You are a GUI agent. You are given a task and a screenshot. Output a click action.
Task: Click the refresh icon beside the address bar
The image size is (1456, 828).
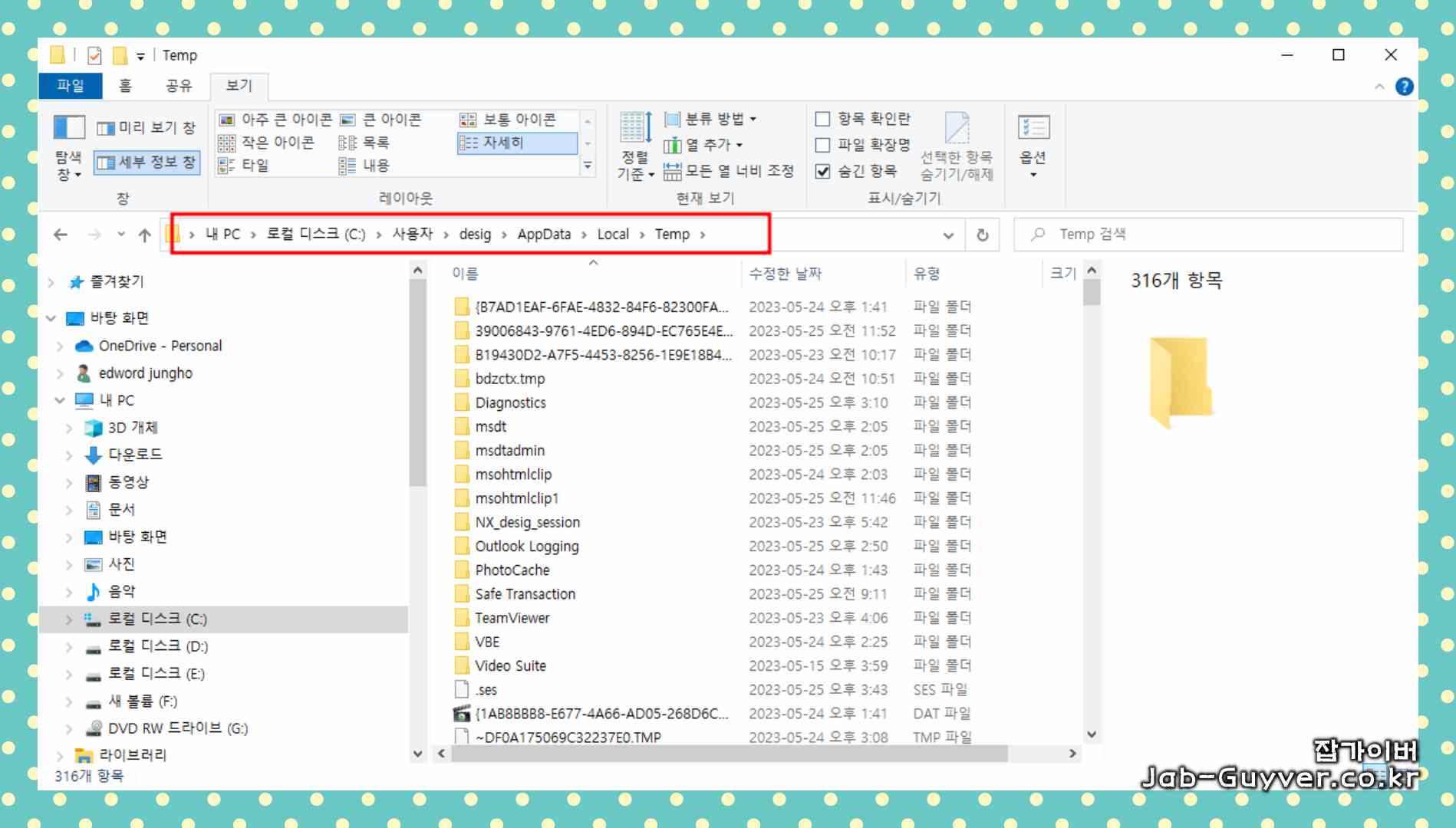(983, 235)
